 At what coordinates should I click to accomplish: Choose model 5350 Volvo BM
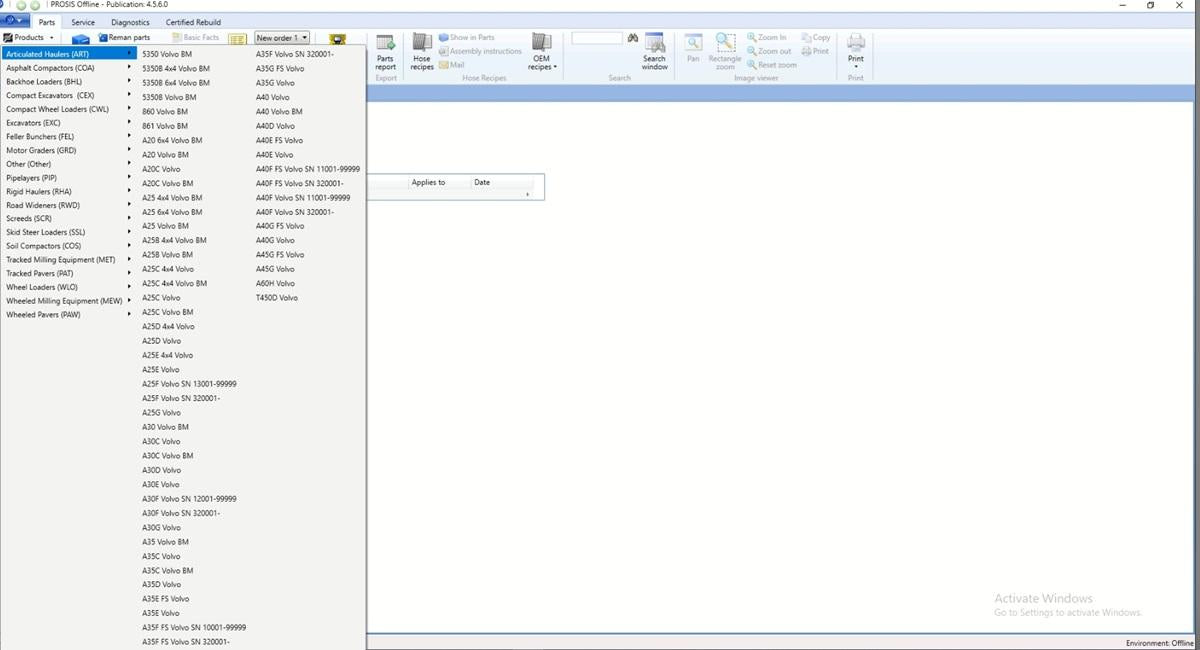[167, 54]
